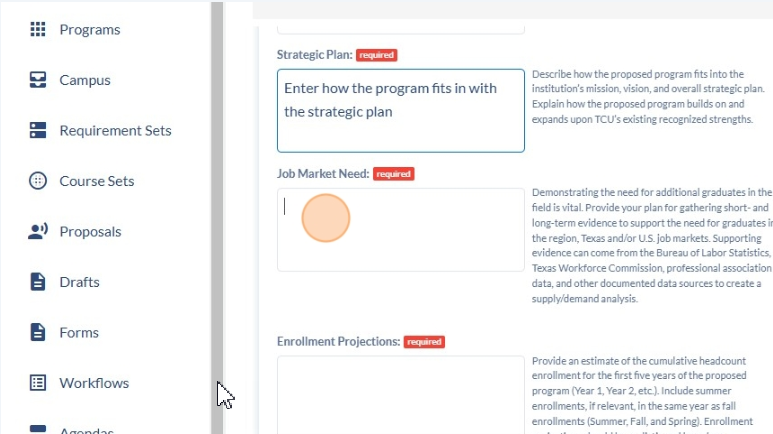The image size is (773, 434).
Task: Open the Workflows list icon
Action: click(38, 383)
